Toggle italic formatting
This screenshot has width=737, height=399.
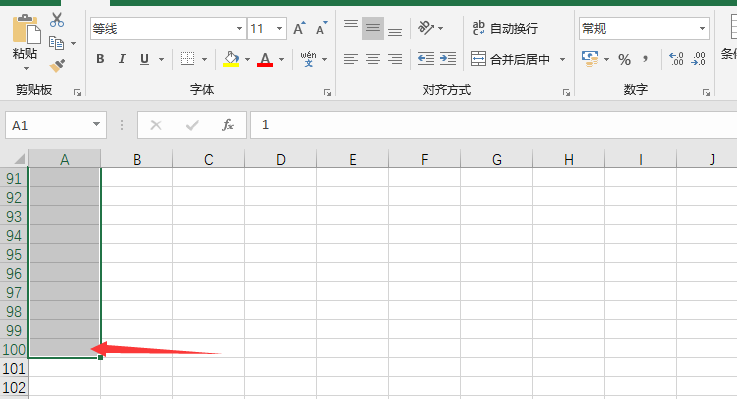122,59
